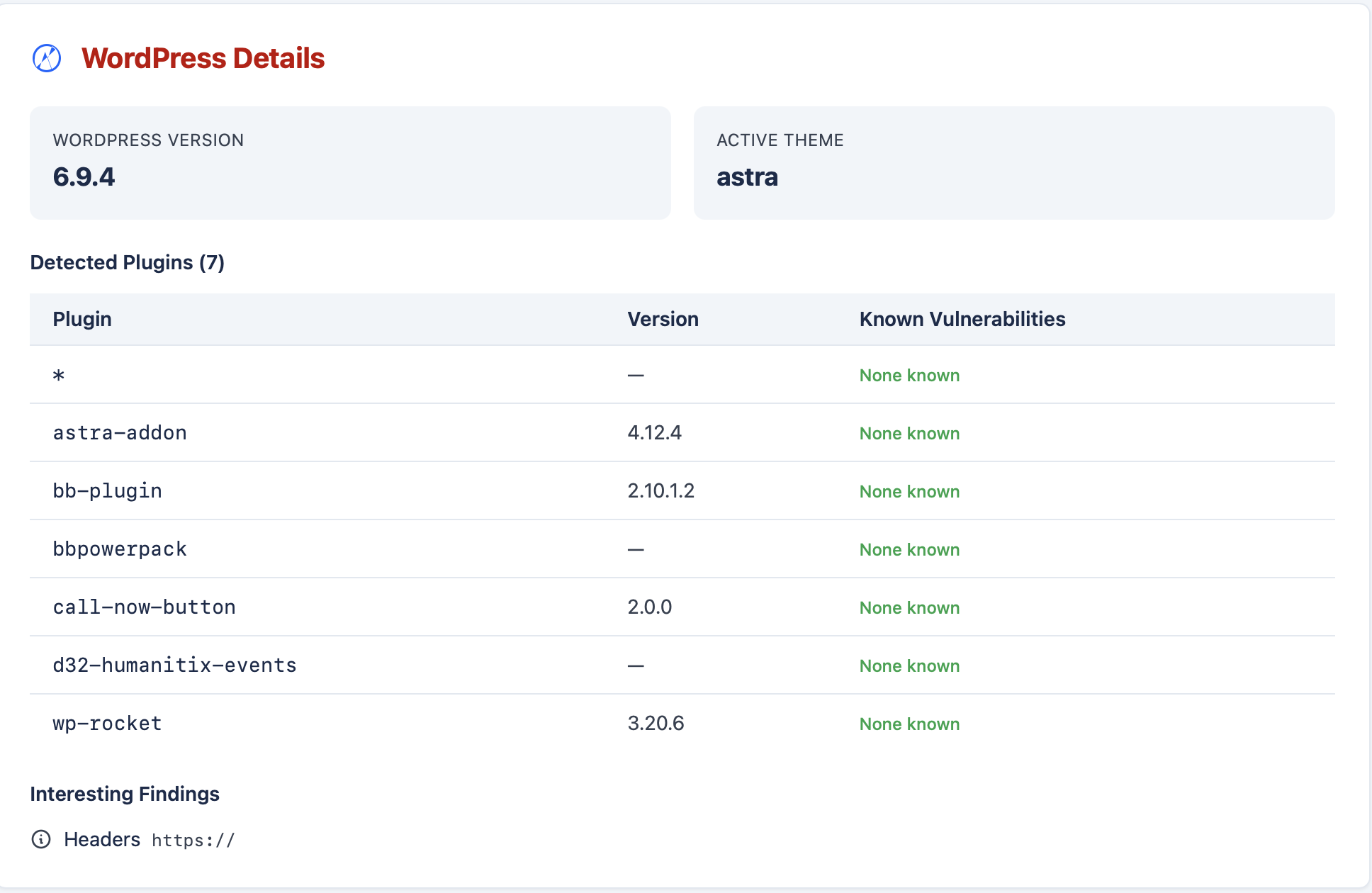Click the Plugin column header
The image size is (1372, 893).
(x=82, y=319)
